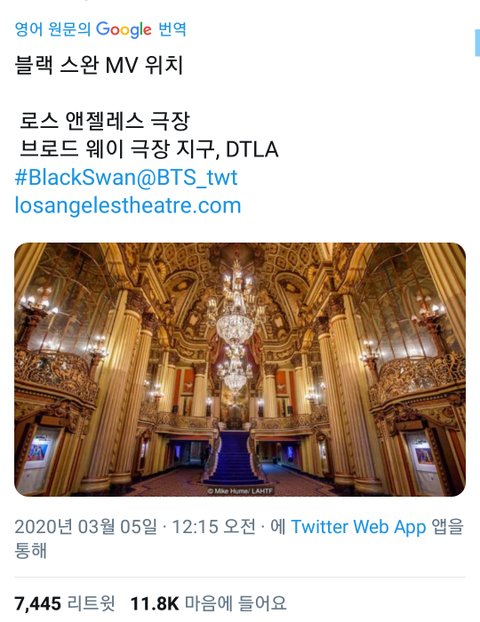The width and height of the screenshot is (480, 622).
Task: Click the 로스 앤젤레스 극장 text line
Action: coord(105,121)
